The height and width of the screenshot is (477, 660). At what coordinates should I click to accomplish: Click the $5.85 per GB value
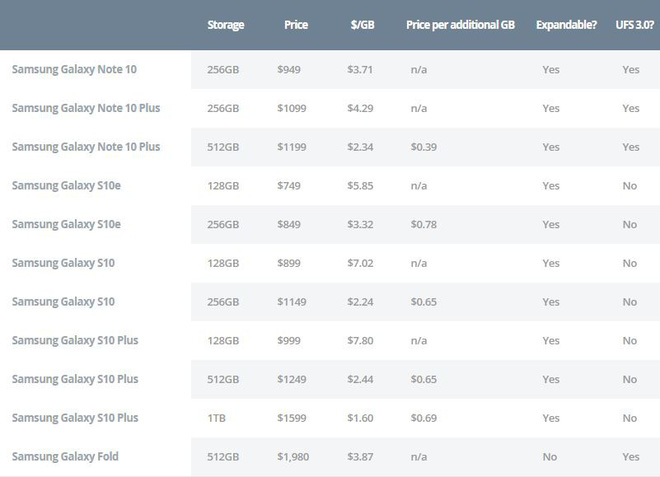[x=358, y=186]
